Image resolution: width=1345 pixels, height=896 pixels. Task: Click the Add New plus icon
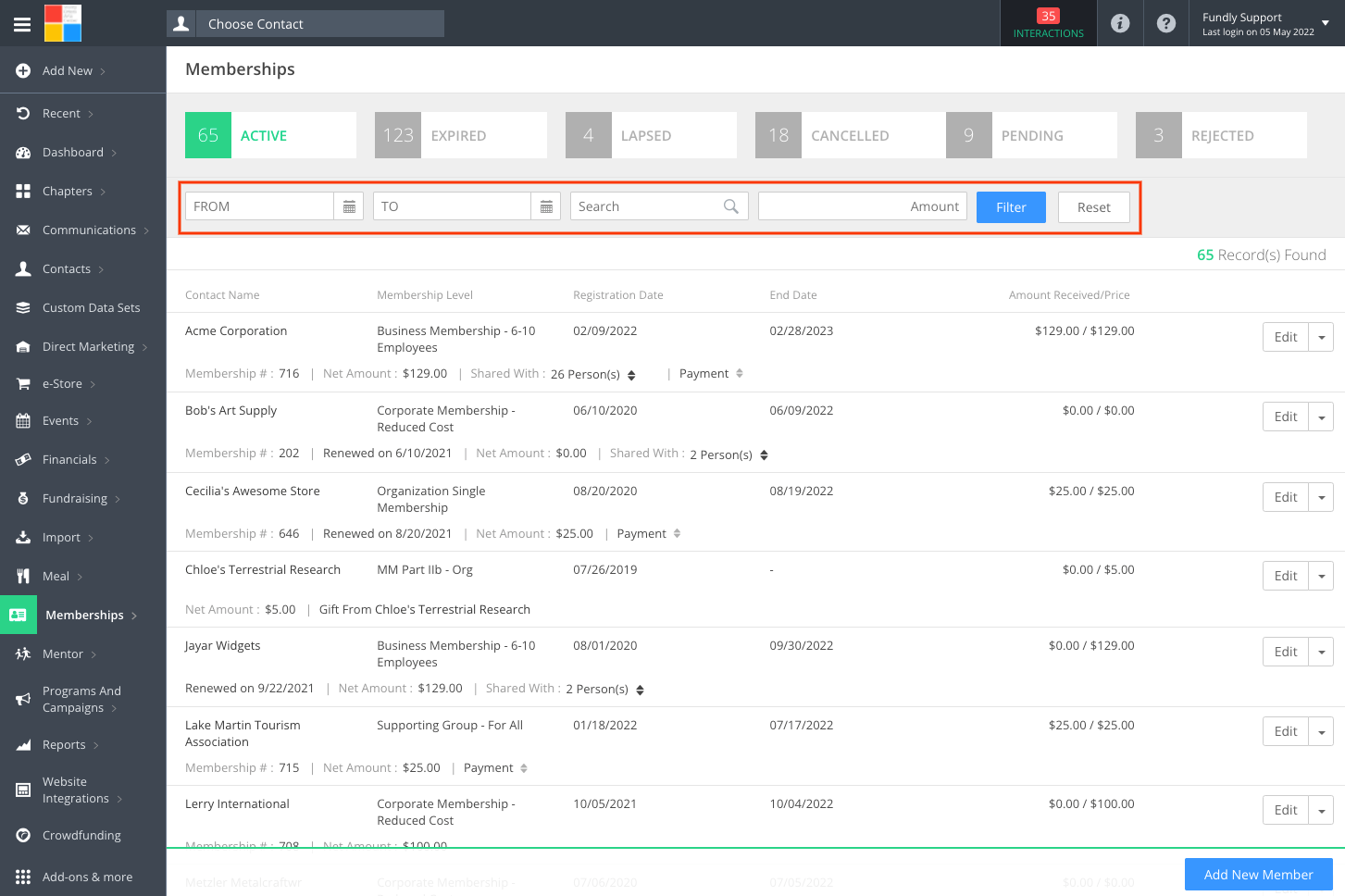tap(23, 70)
